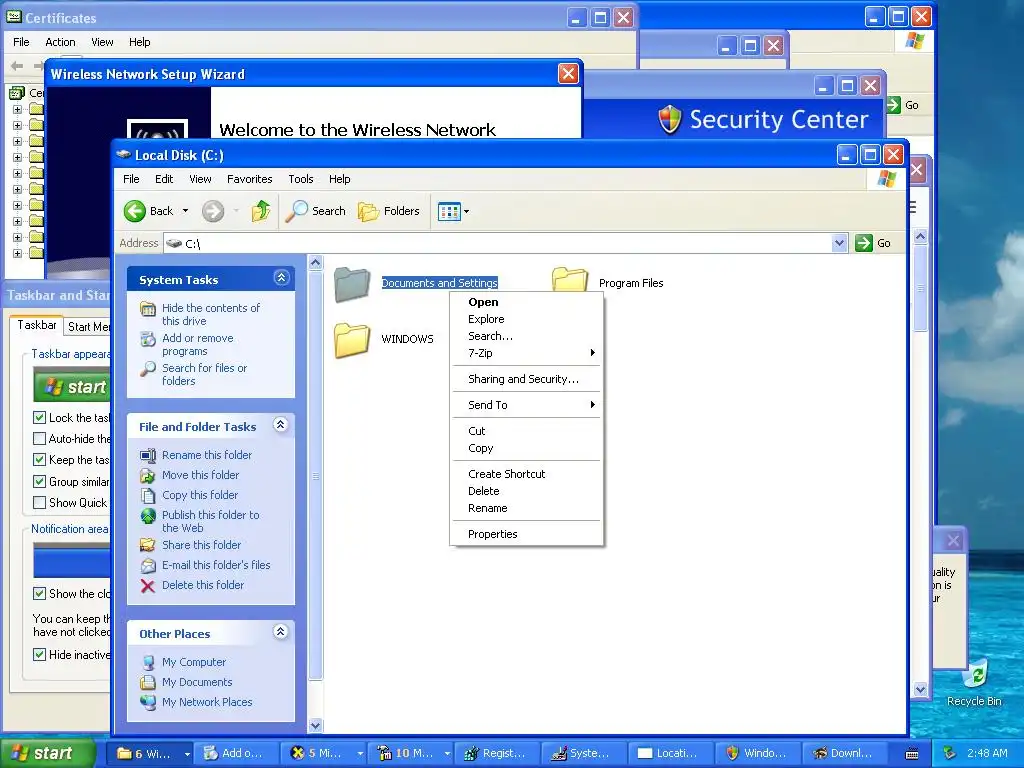Image resolution: width=1024 pixels, height=768 pixels.
Task: Collapse the System Tasks panel
Action: [x=281, y=278]
